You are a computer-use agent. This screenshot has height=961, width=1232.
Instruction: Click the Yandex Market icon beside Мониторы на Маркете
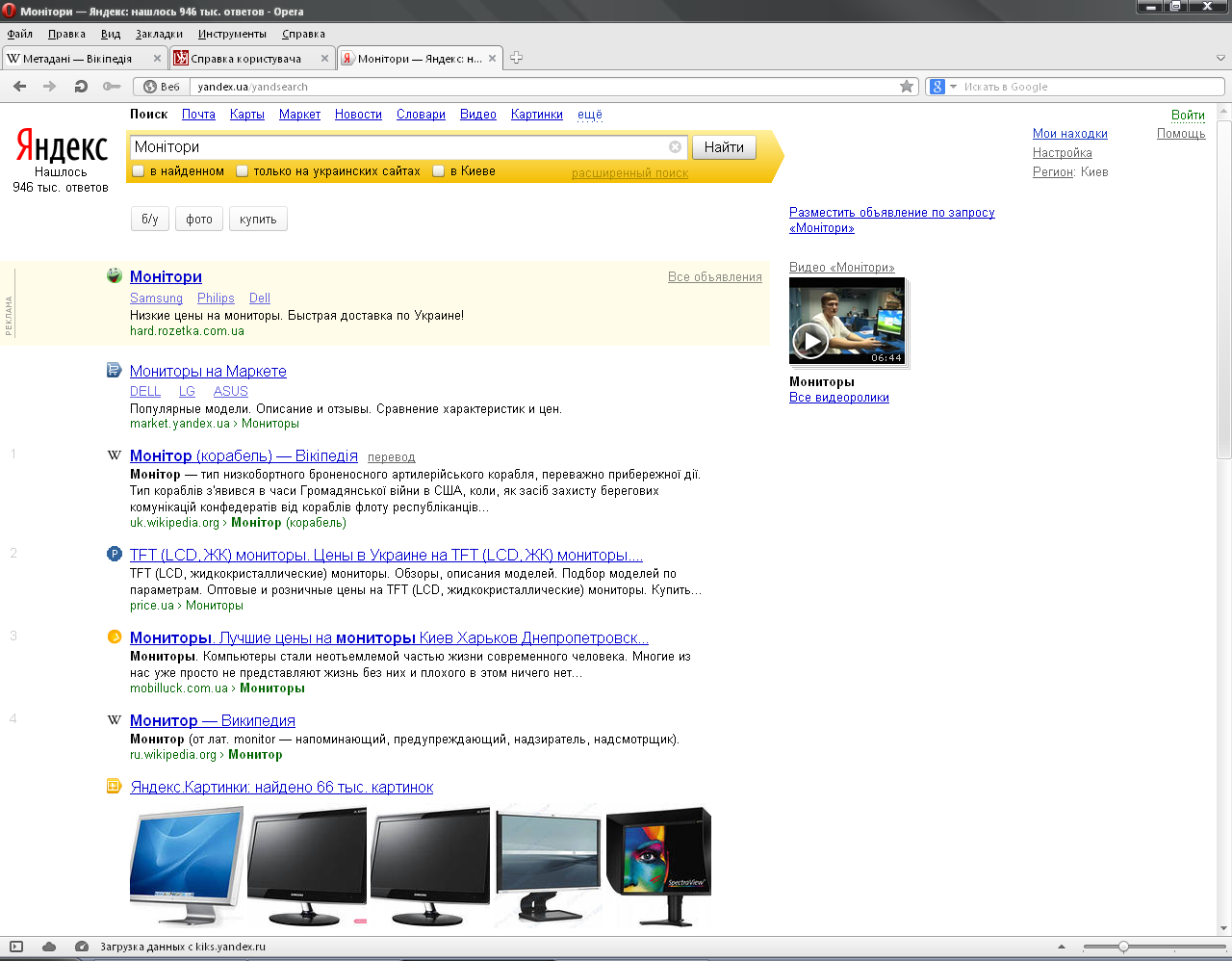point(115,370)
